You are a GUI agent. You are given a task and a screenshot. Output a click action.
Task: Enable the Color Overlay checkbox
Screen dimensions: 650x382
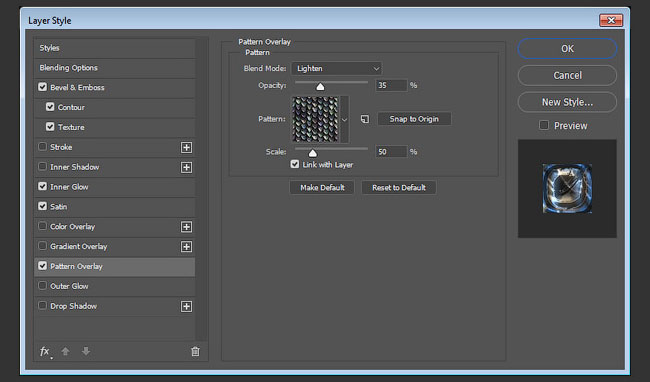tap(42, 226)
